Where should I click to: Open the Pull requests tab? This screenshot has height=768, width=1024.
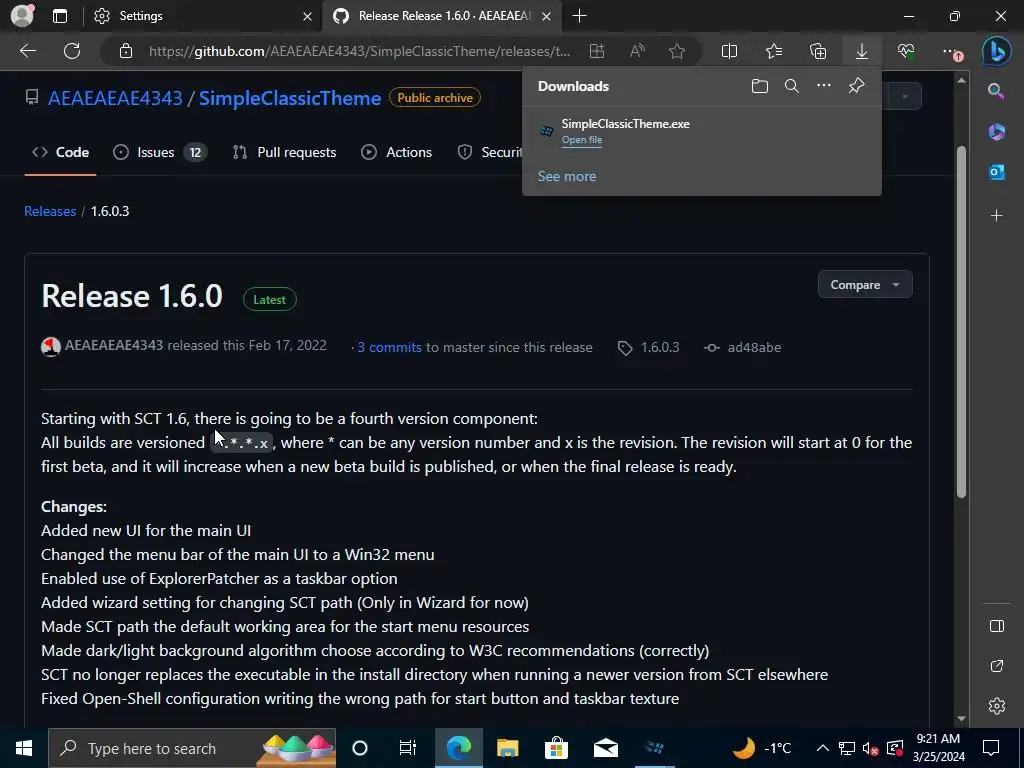(285, 152)
